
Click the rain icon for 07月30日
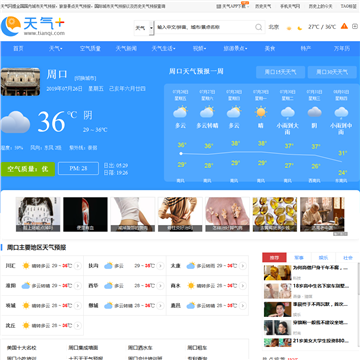click(x=287, y=113)
